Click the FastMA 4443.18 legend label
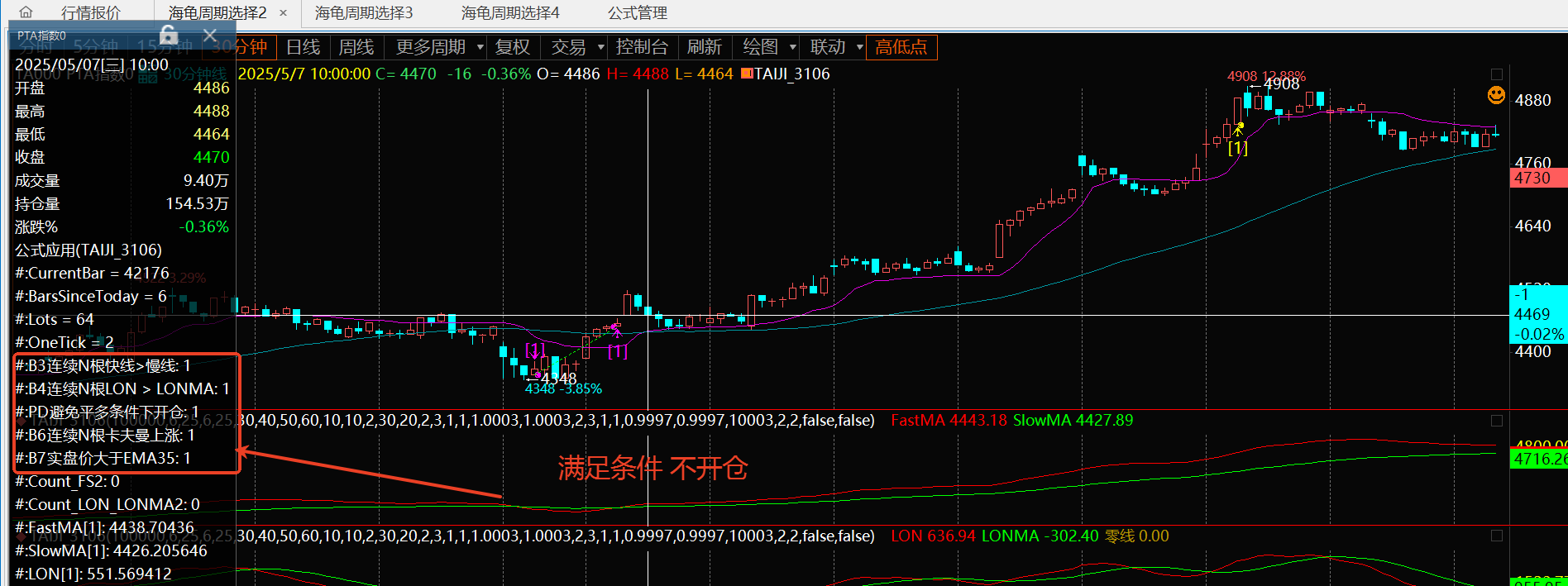The image size is (1568, 586). pyautogui.click(x=949, y=421)
